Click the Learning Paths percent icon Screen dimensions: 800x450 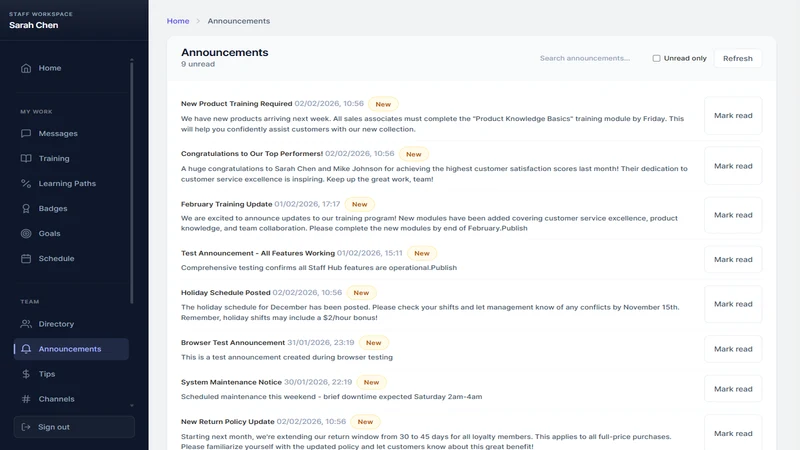click(26, 183)
